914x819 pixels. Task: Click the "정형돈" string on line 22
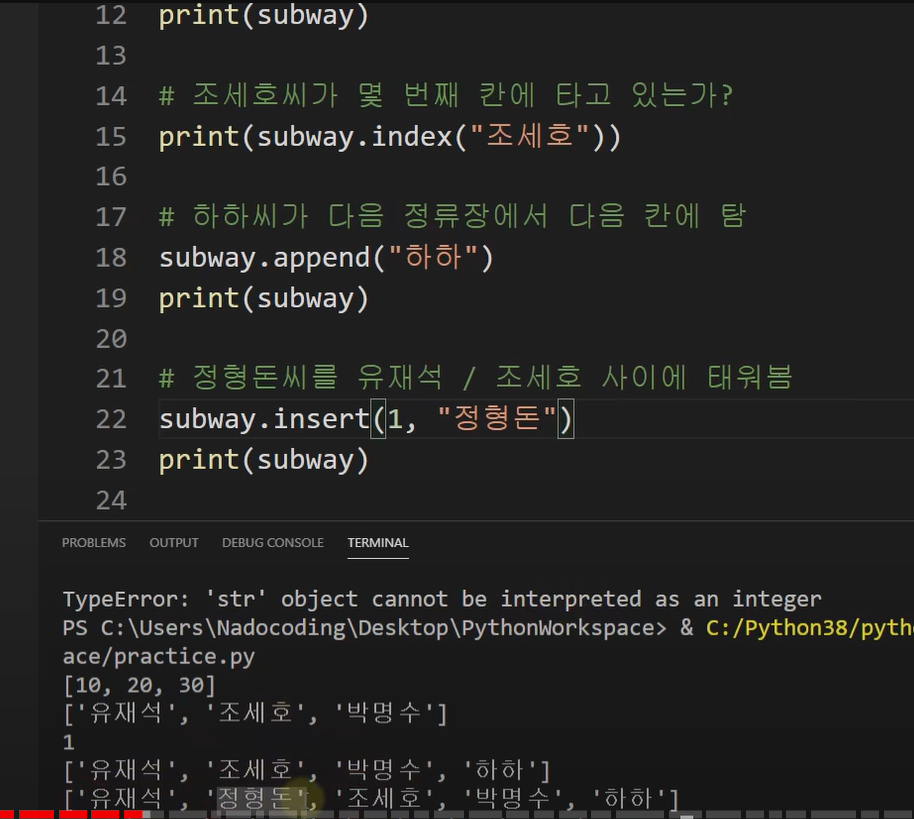pos(497,419)
